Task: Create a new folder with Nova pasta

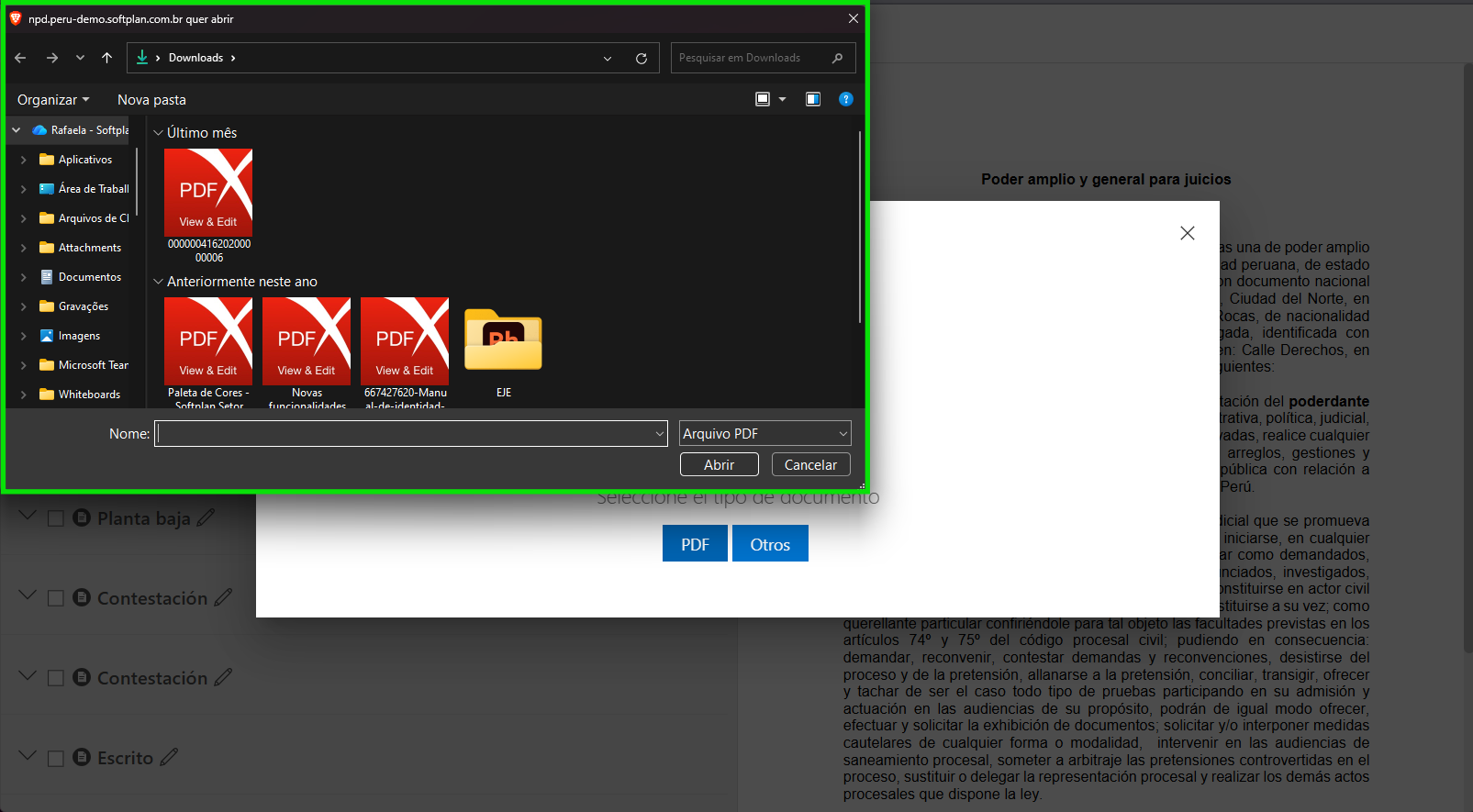Action: pos(151,99)
